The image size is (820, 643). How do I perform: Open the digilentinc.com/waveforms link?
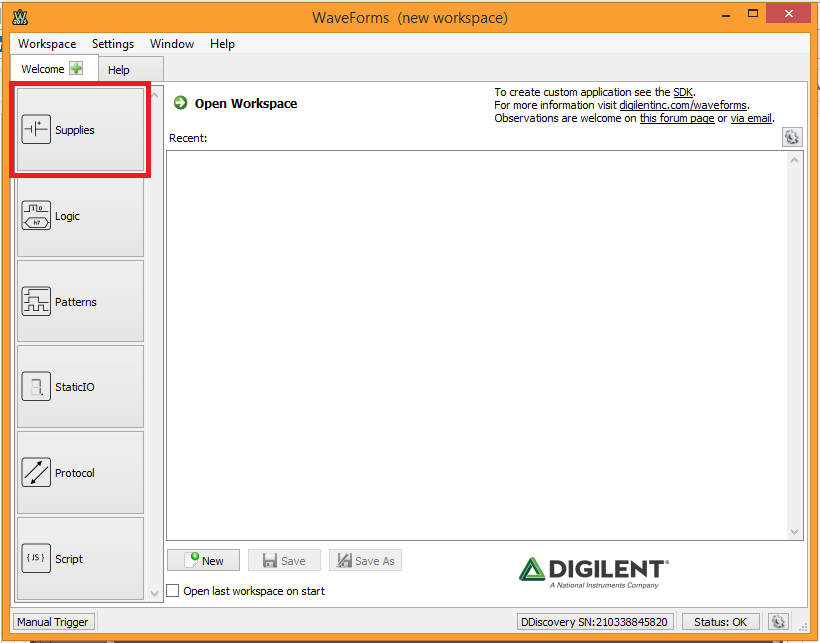[683, 105]
